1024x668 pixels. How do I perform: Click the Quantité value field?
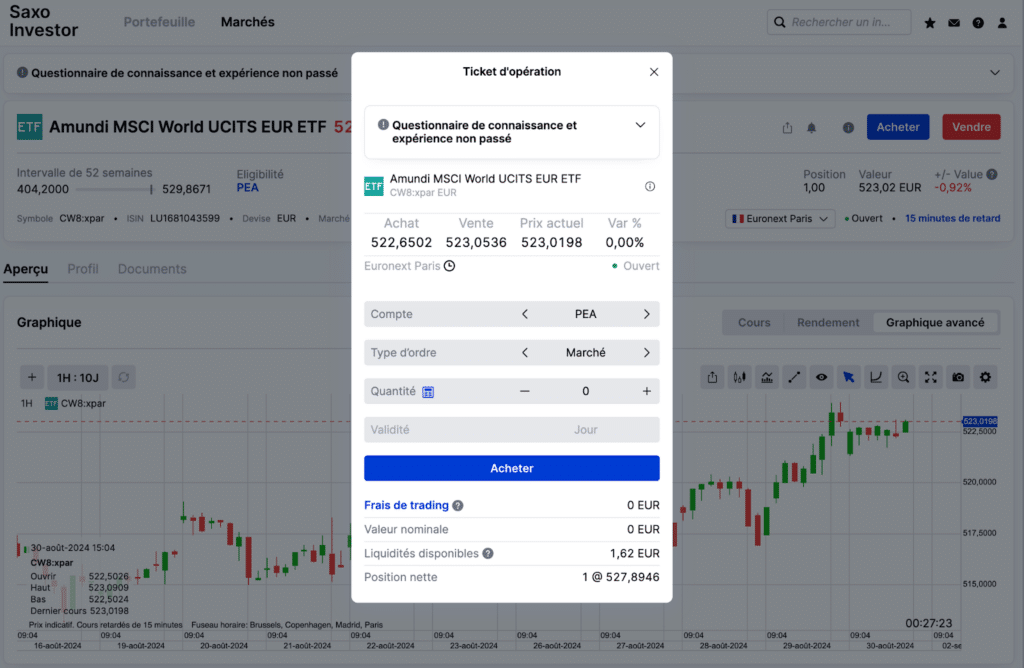click(x=585, y=391)
